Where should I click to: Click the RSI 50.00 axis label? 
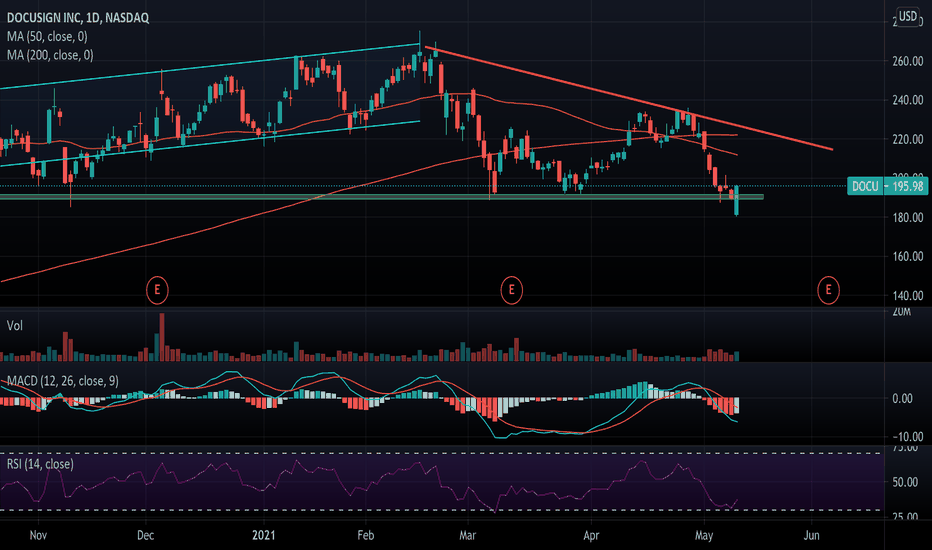click(905, 482)
